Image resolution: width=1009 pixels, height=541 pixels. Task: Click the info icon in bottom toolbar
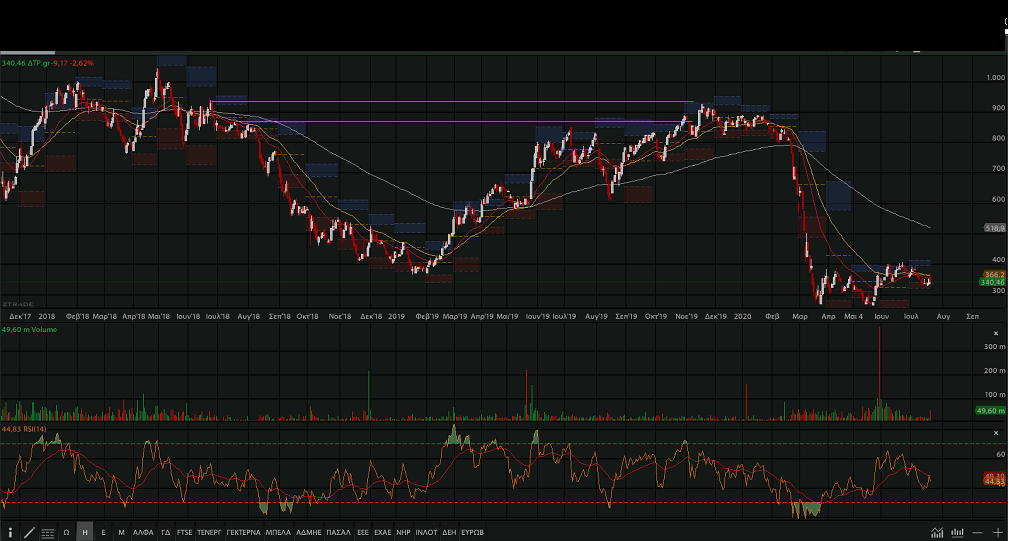[11, 532]
